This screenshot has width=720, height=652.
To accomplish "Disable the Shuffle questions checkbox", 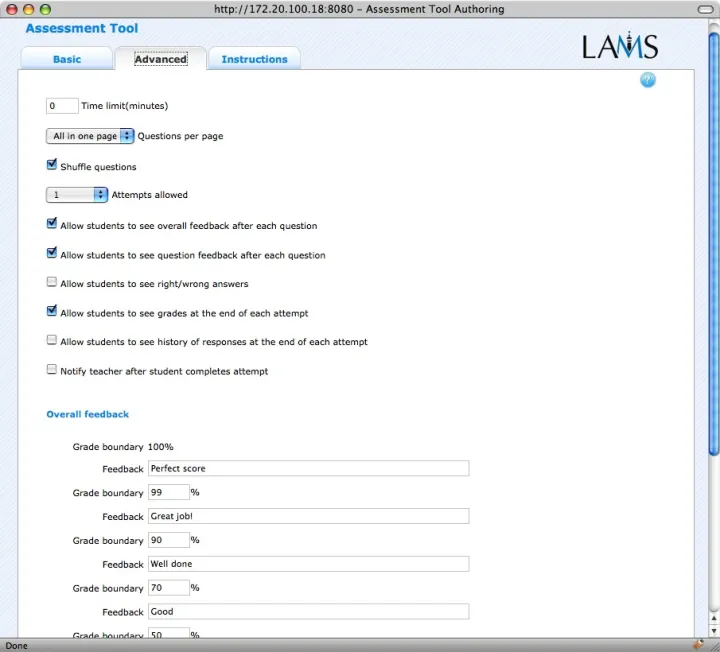I will coord(52,165).
